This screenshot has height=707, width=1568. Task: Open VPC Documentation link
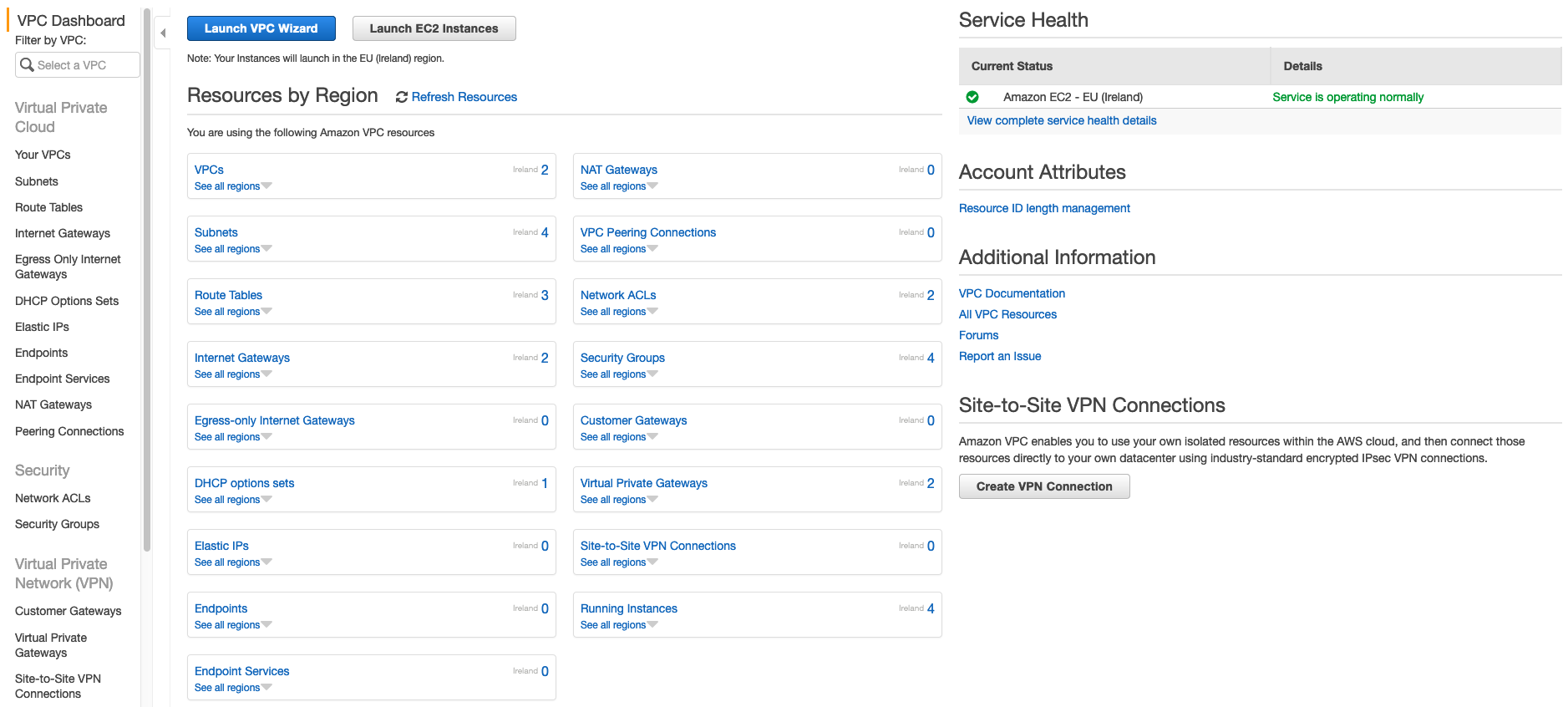(x=1012, y=293)
